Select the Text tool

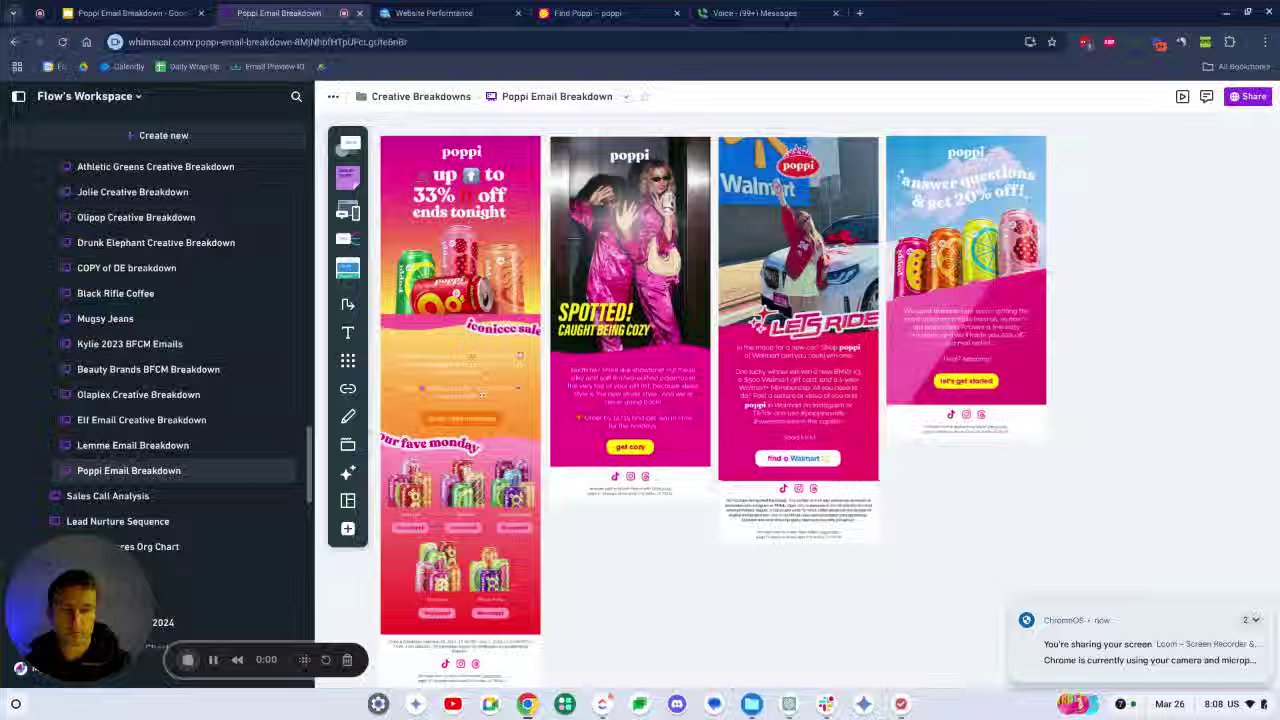click(348, 332)
